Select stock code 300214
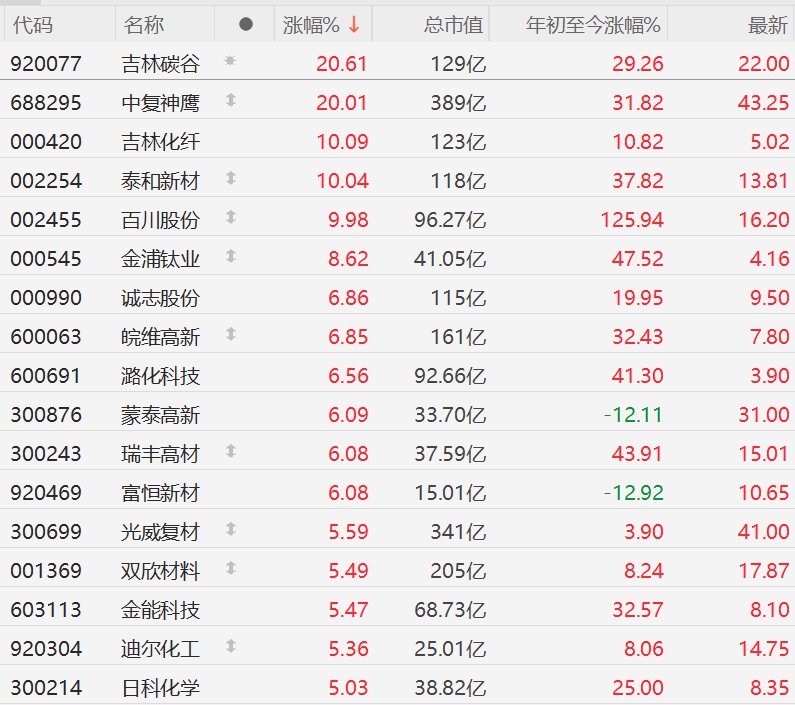 click(46, 689)
